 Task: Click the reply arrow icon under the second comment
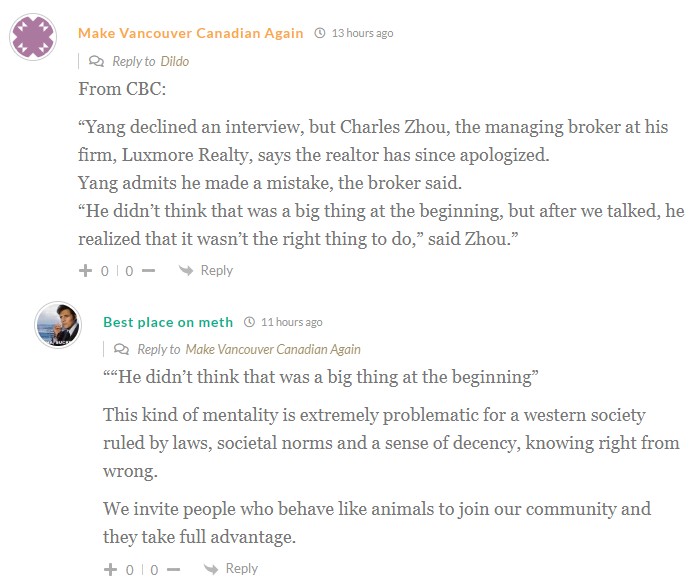click(211, 568)
